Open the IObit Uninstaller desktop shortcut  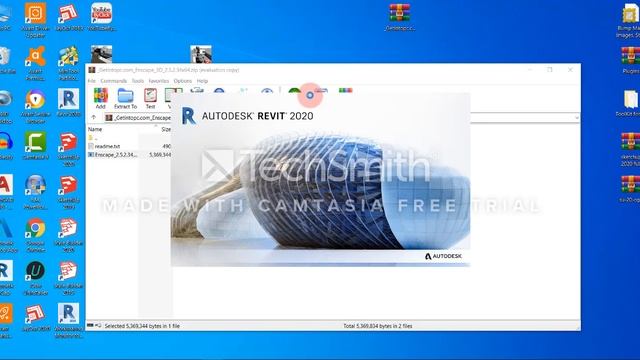35,278
